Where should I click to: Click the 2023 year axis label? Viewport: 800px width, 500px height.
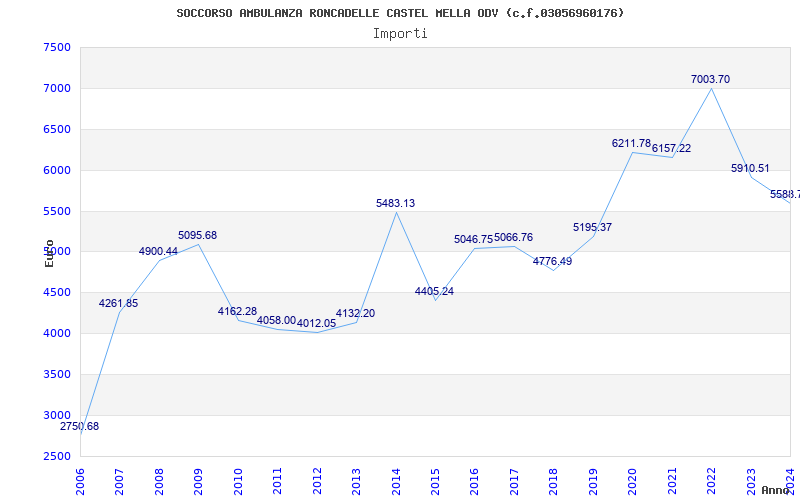(x=751, y=482)
